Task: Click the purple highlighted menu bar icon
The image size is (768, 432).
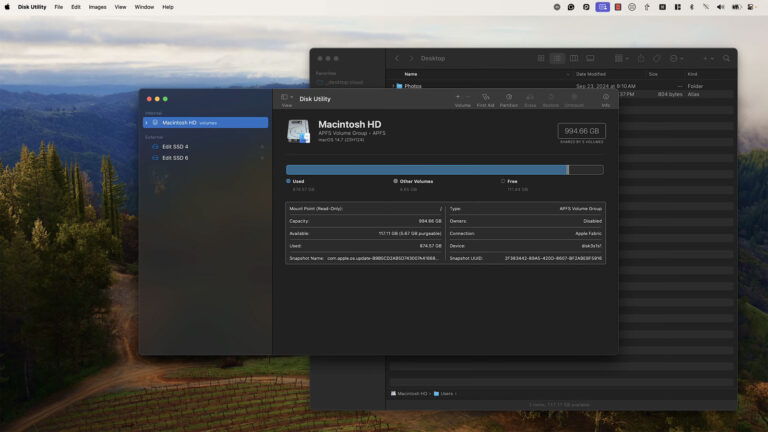Action: (602, 7)
